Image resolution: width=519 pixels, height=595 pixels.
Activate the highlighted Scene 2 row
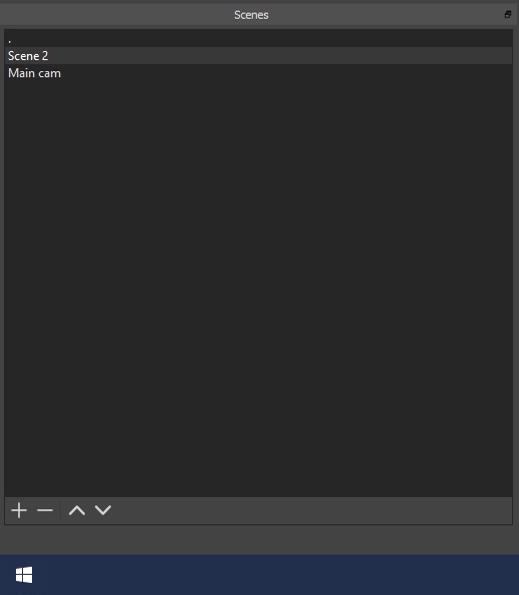click(258, 56)
